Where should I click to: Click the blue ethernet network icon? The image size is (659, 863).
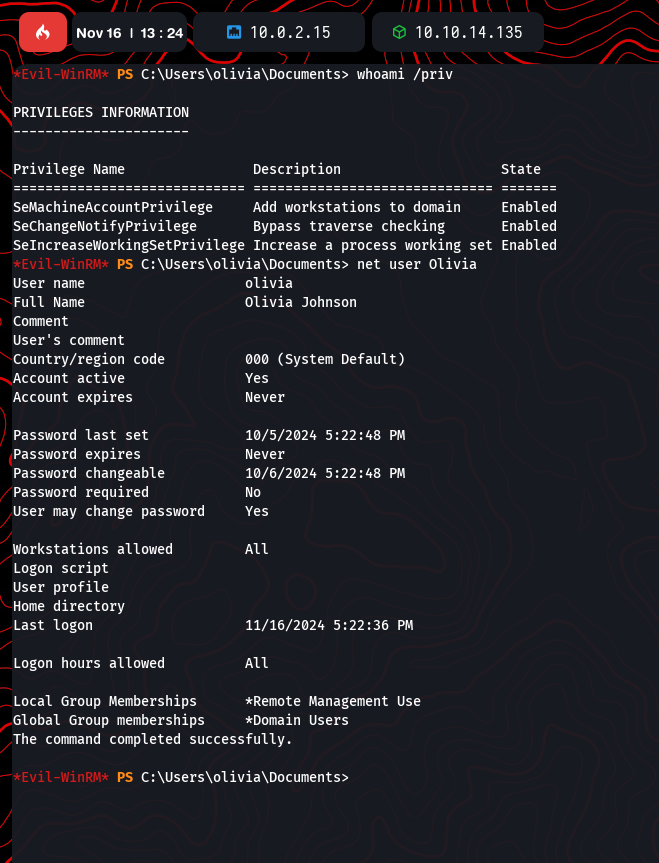tap(234, 33)
